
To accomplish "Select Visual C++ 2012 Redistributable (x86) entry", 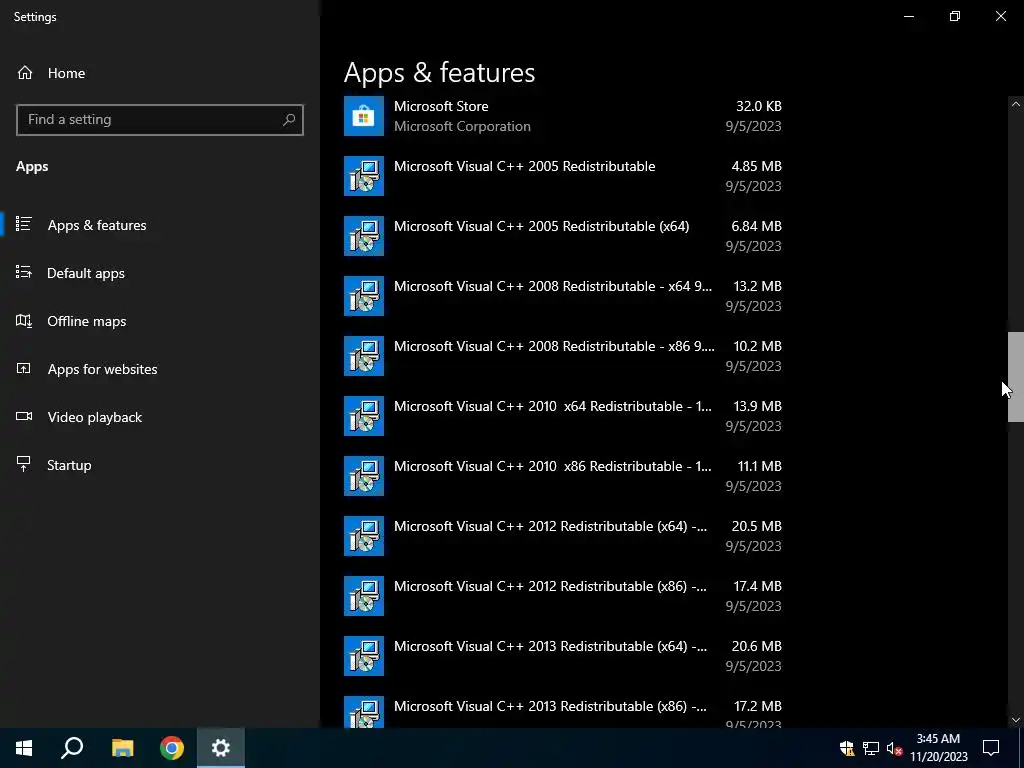I will point(550,586).
